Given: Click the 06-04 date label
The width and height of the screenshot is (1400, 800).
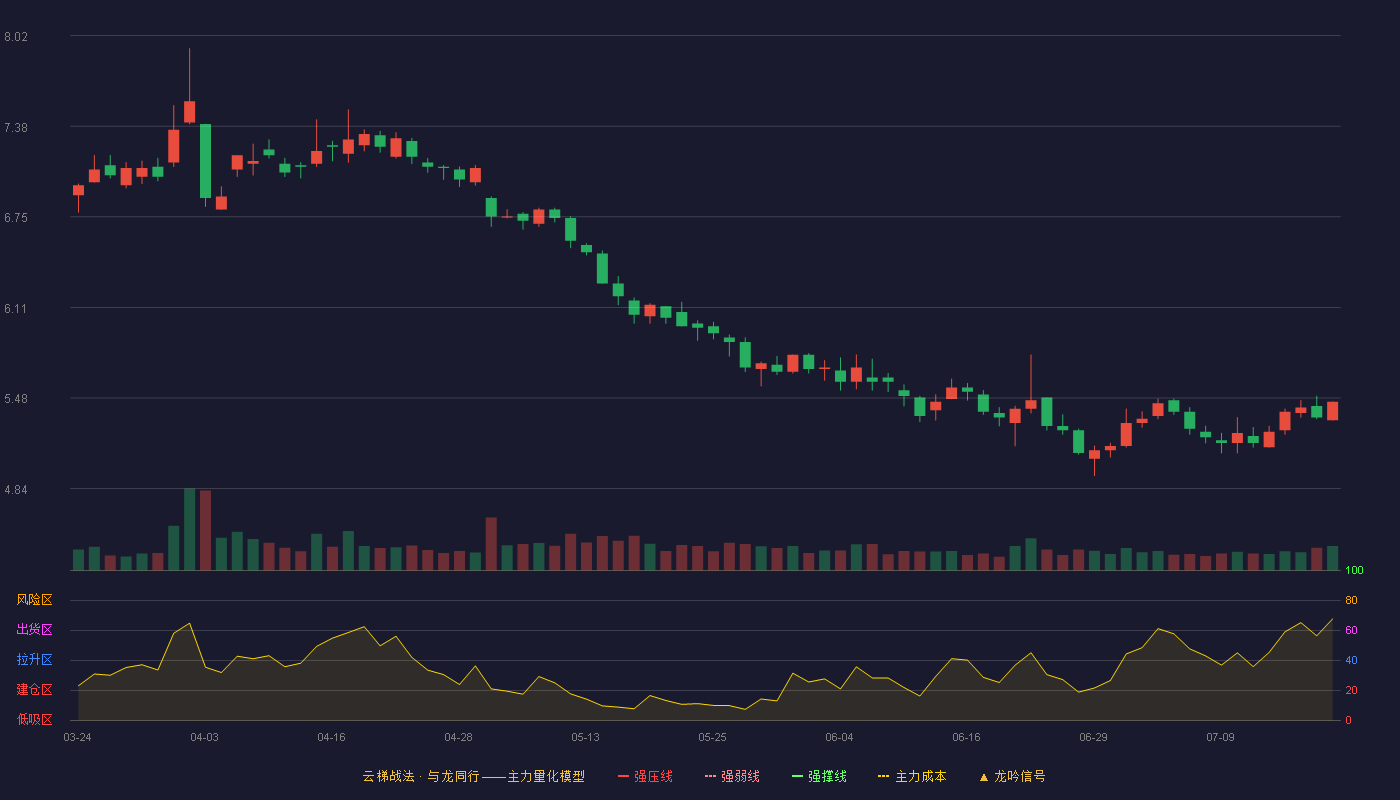Looking at the screenshot, I should 839,737.
